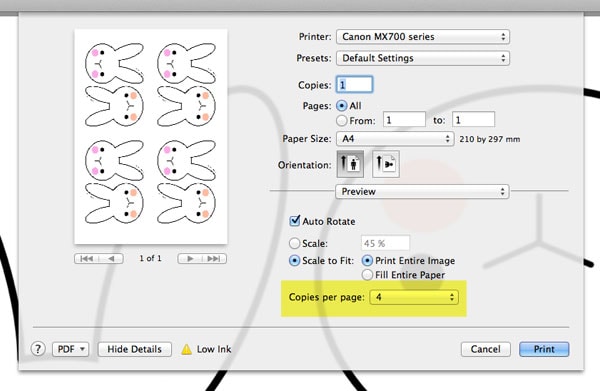600x391 pixels.
Task: Select Print Entire Image radio
Action: (367, 261)
